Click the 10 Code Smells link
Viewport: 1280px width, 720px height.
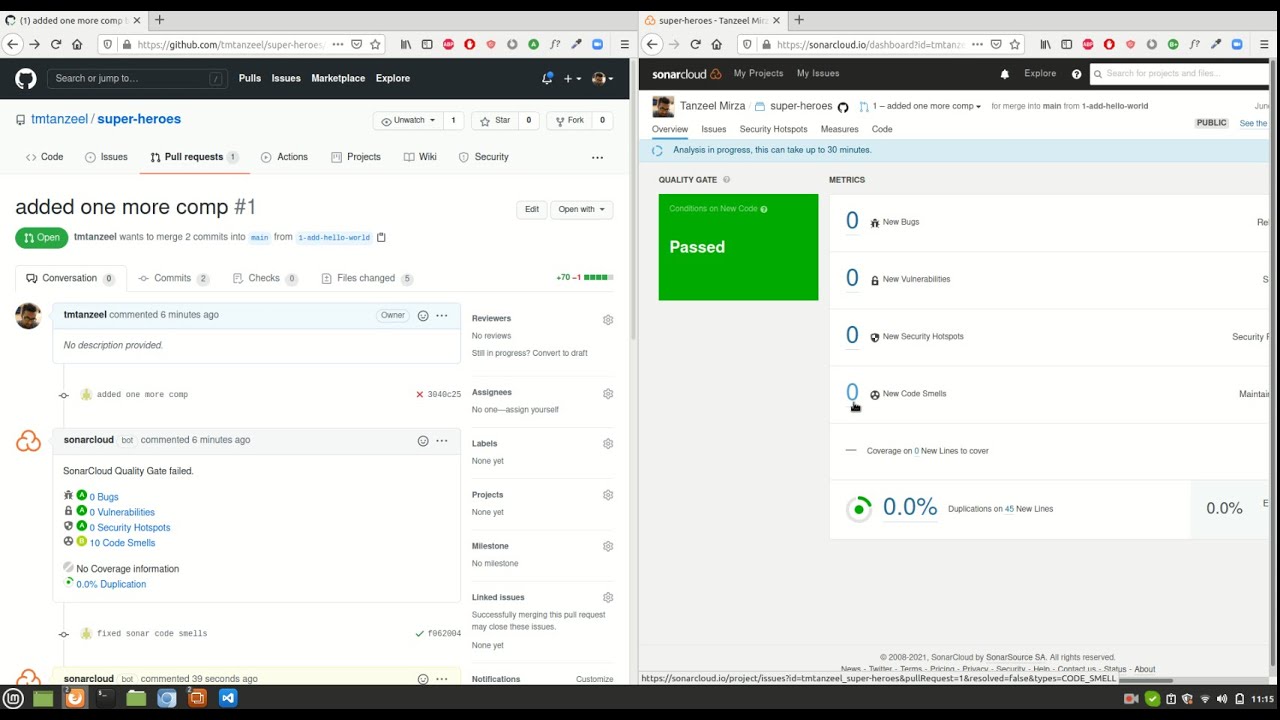[x=122, y=543]
